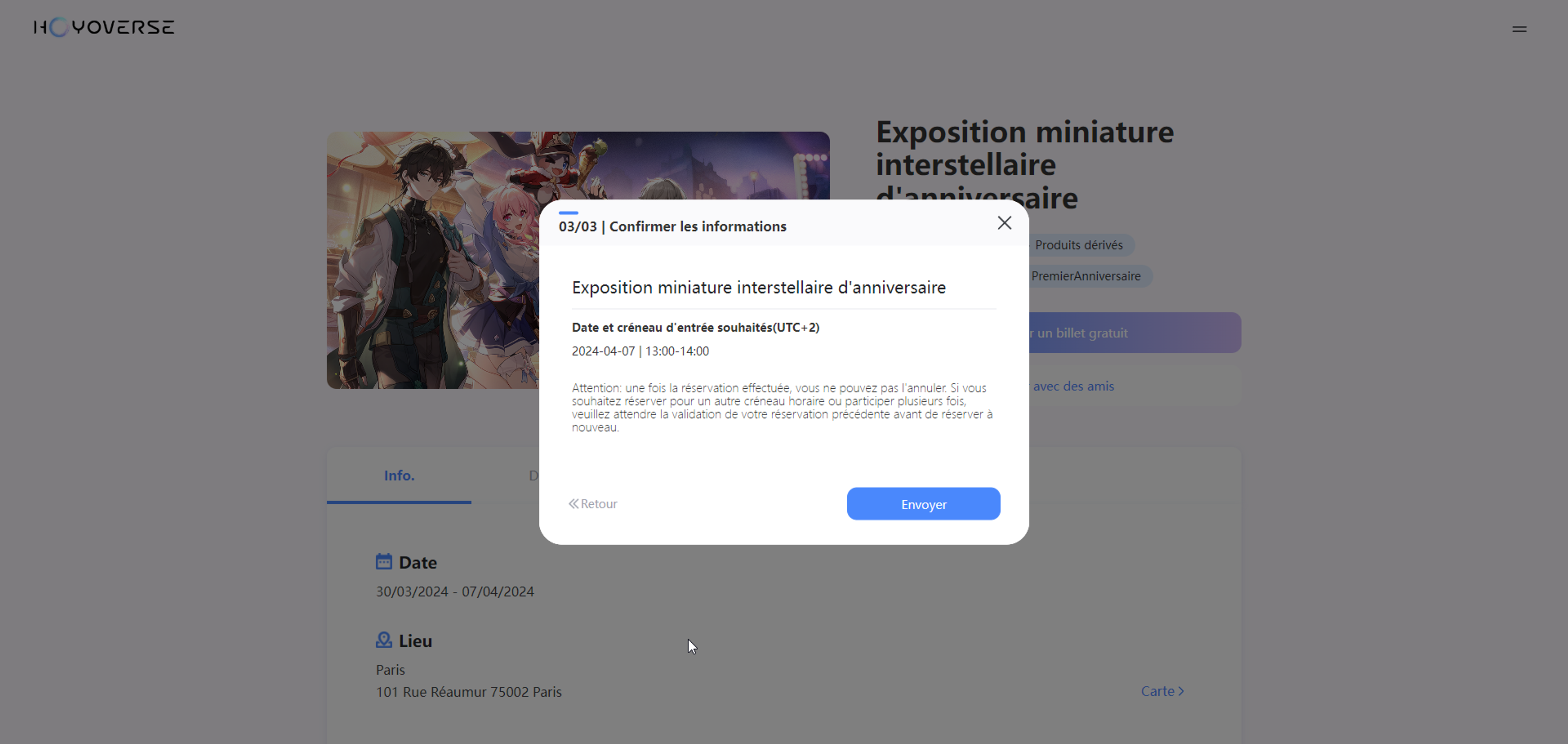The width and height of the screenshot is (1568, 744).
Task: Click the 'Paris' city text
Action: coord(390,670)
